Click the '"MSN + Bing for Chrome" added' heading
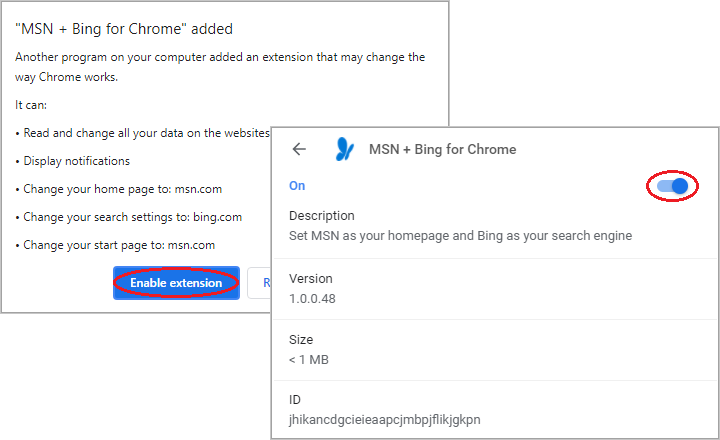Viewport: 720px width, 440px height. point(124,29)
